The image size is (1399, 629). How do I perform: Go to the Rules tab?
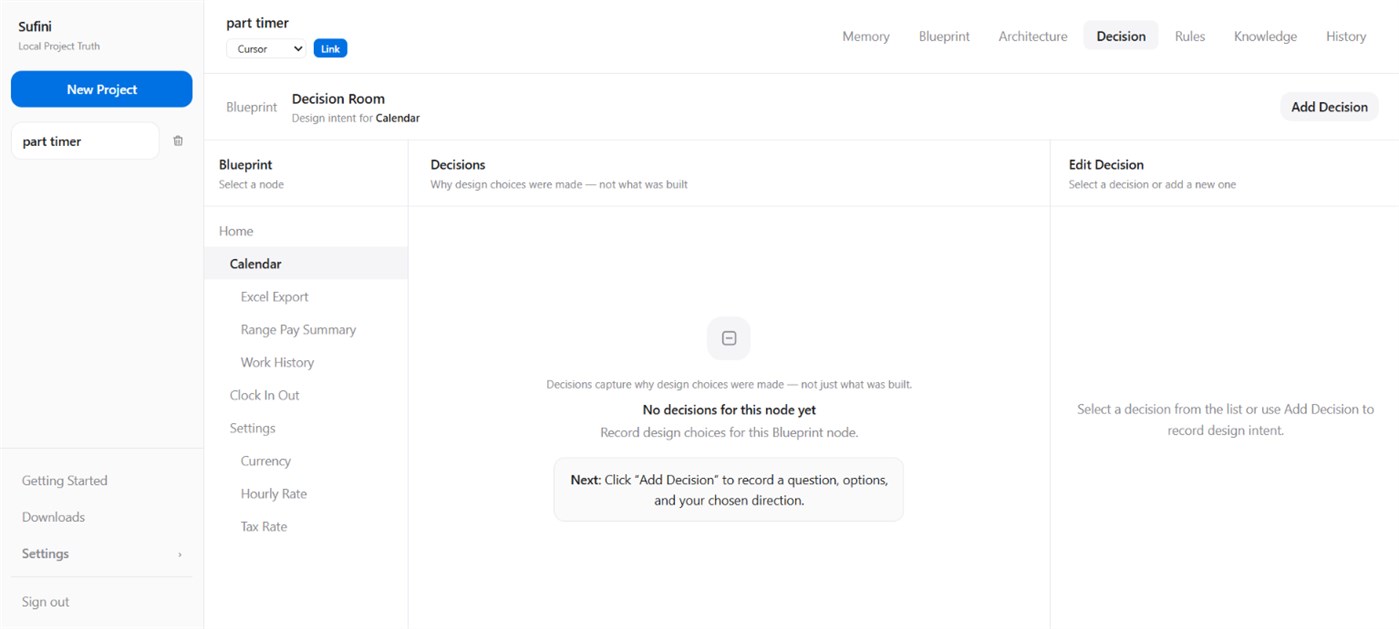click(x=1190, y=36)
